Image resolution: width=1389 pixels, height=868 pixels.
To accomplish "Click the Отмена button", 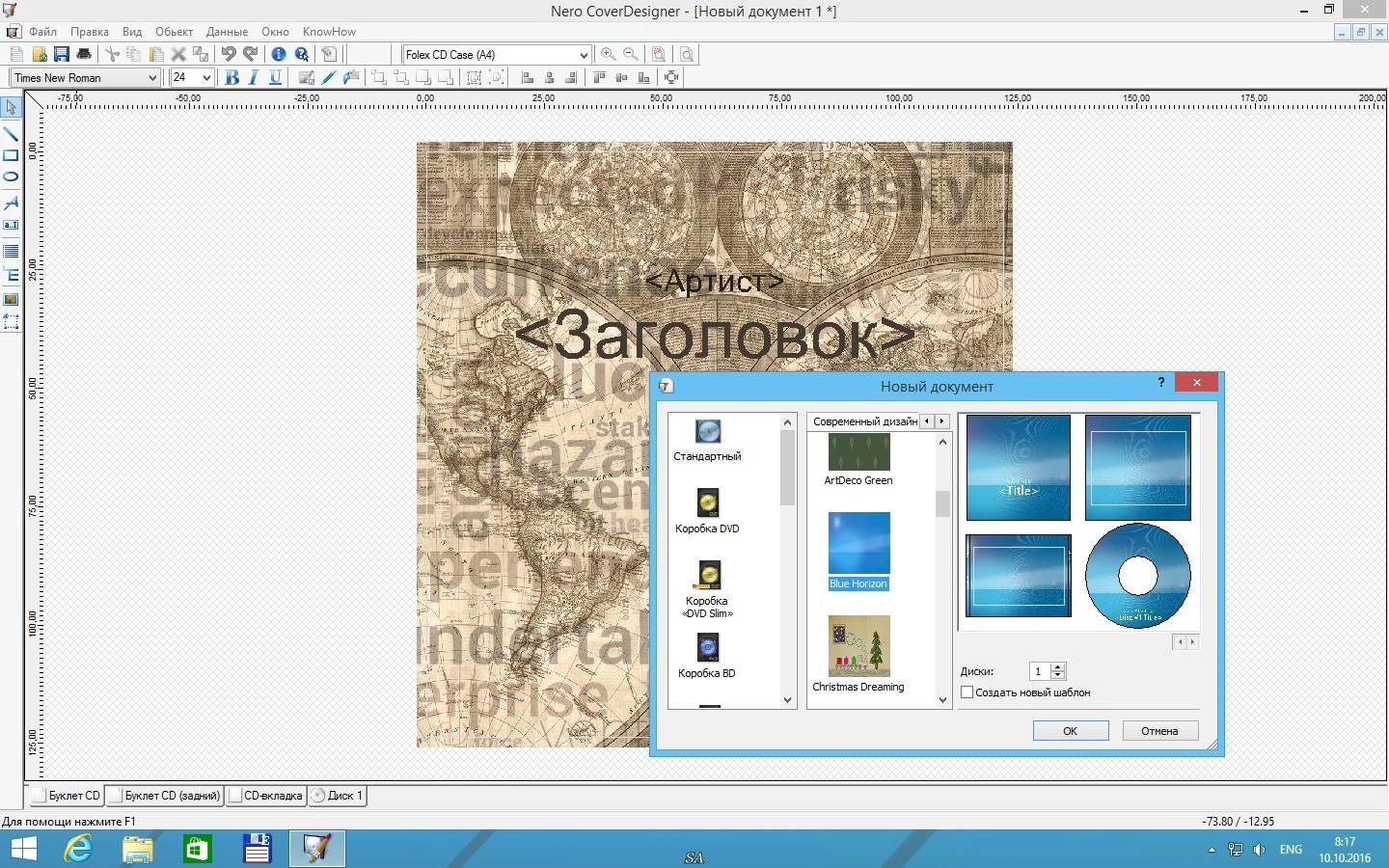I will (x=1160, y=731).
